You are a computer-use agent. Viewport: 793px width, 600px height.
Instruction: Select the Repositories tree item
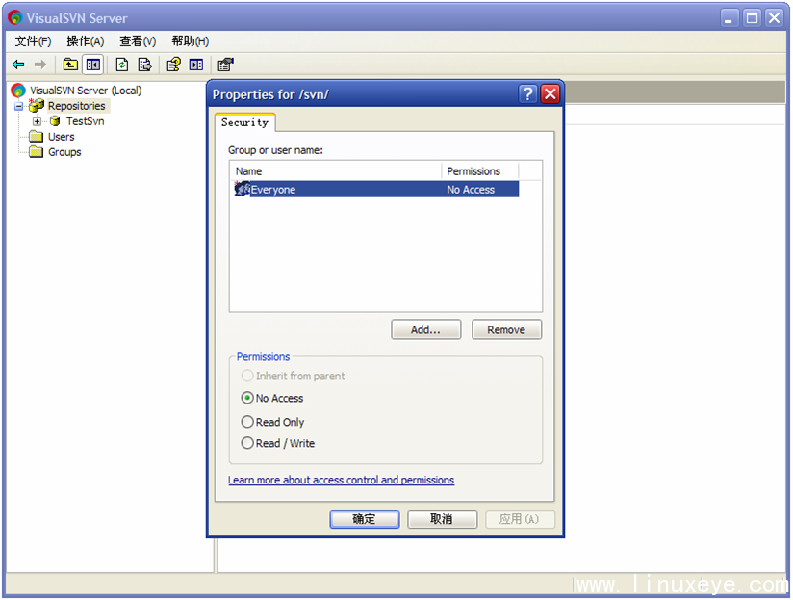tap(77, 106)
